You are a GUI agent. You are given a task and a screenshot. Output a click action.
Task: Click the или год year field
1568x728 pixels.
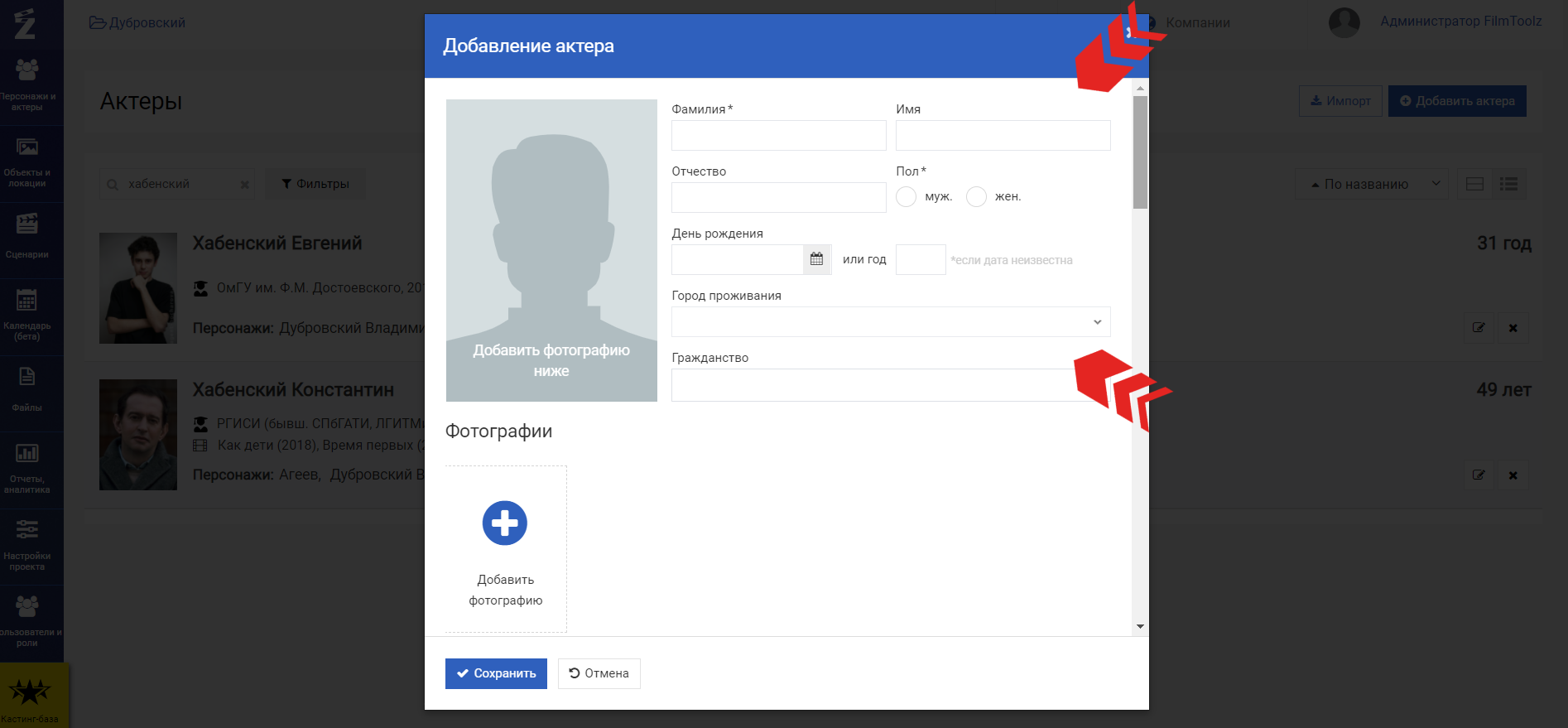921,259
